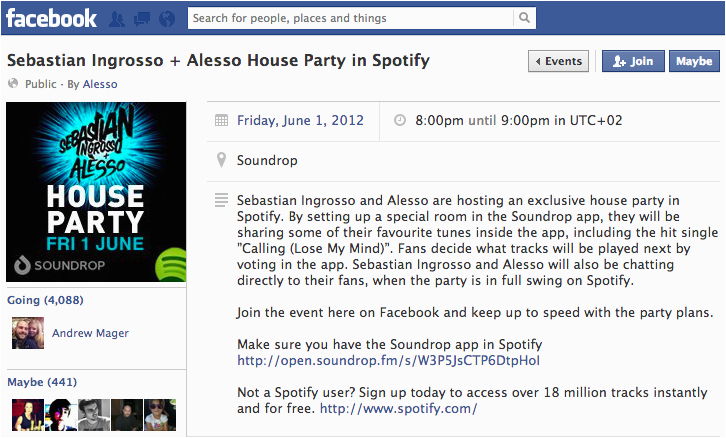Open the notifications globe icon
The image size is (726, 438).
coord(167,19)
